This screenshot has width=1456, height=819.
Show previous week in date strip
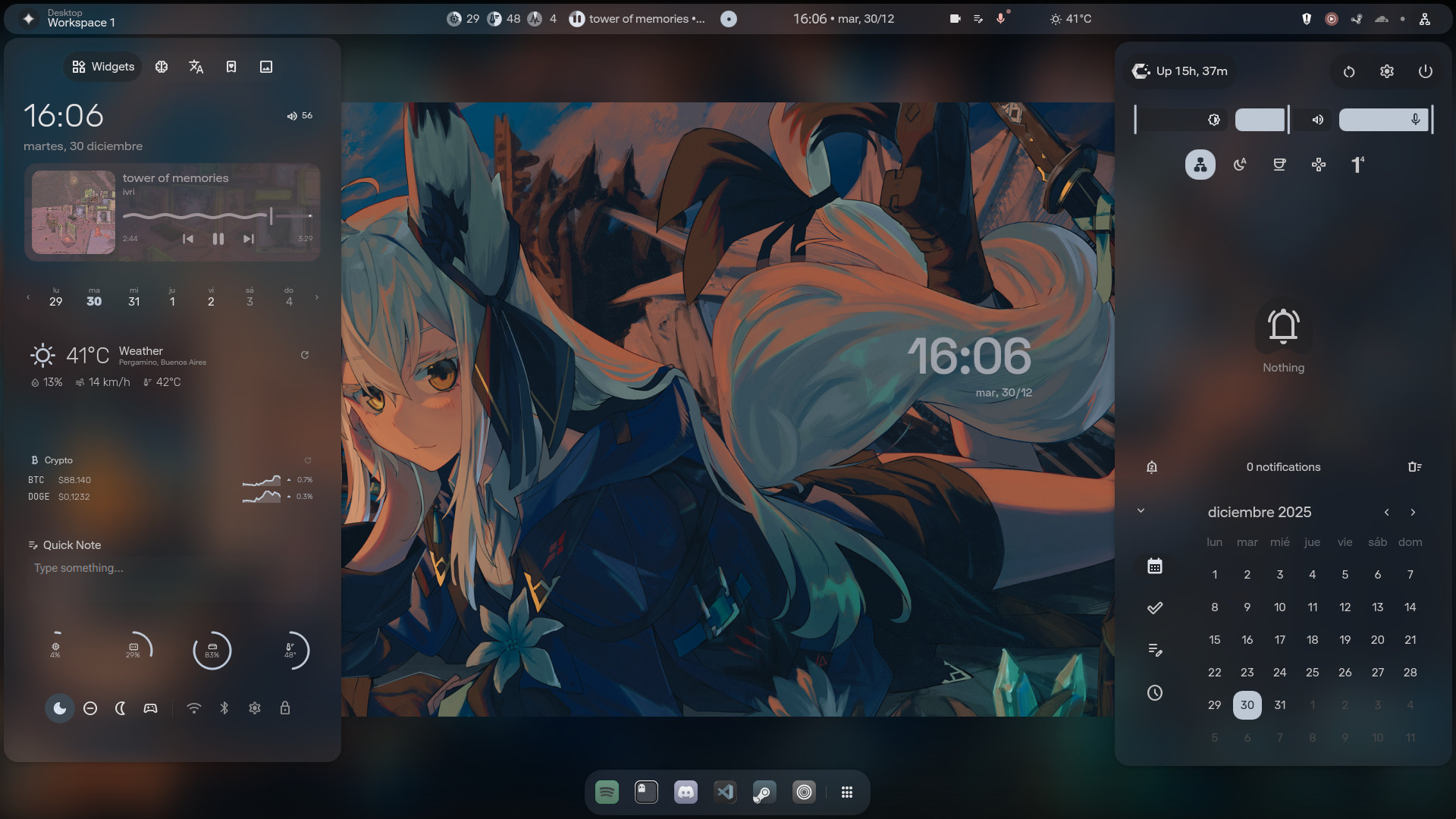(28, 297)
